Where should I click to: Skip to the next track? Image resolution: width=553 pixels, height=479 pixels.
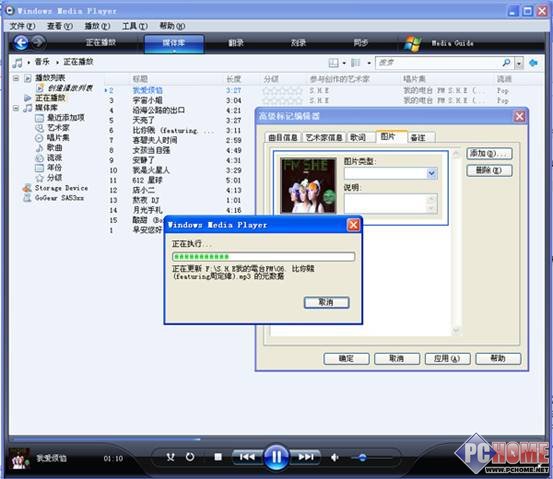pos(306,457)
